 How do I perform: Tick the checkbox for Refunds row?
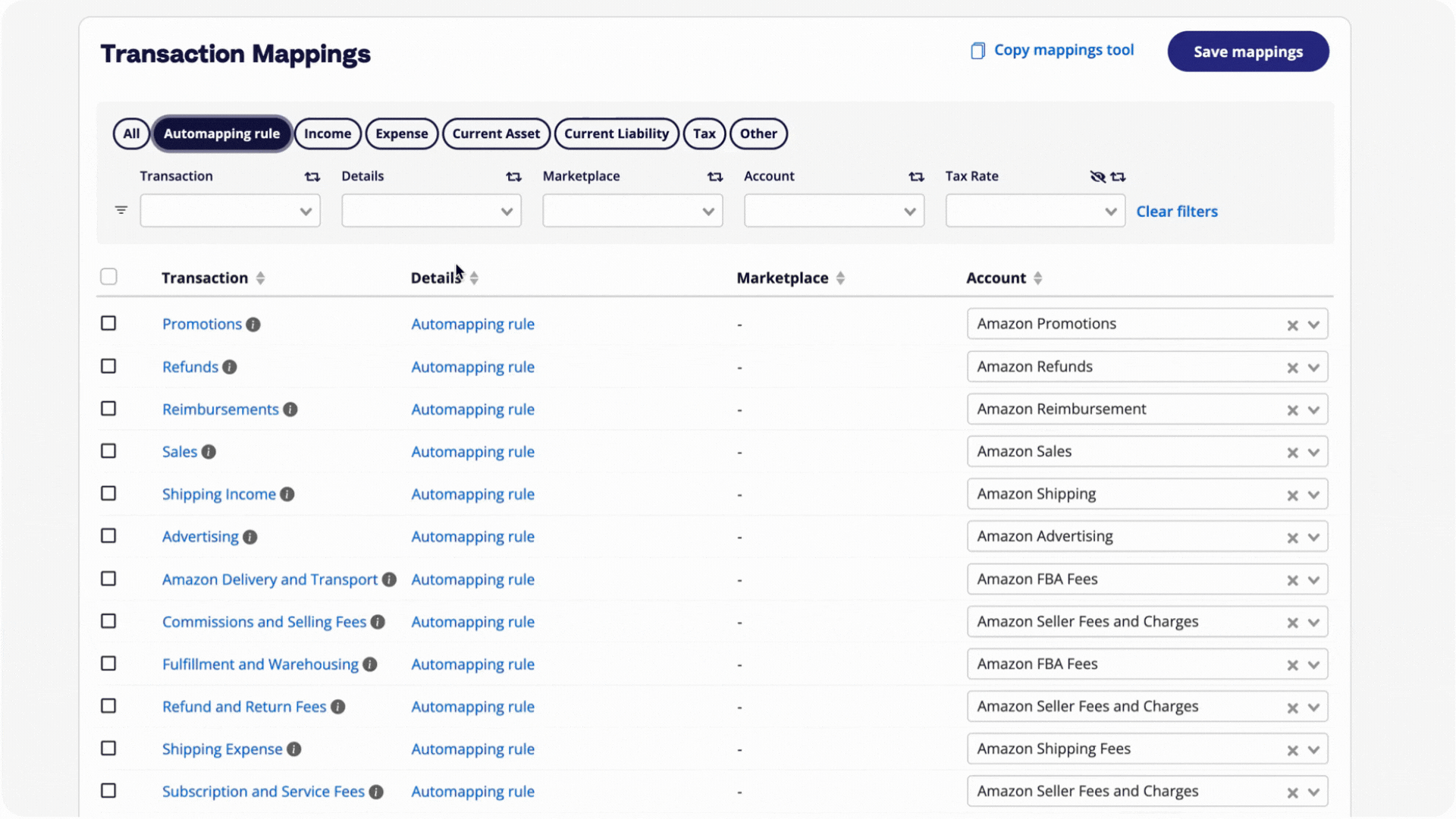(x=108, y=366)
